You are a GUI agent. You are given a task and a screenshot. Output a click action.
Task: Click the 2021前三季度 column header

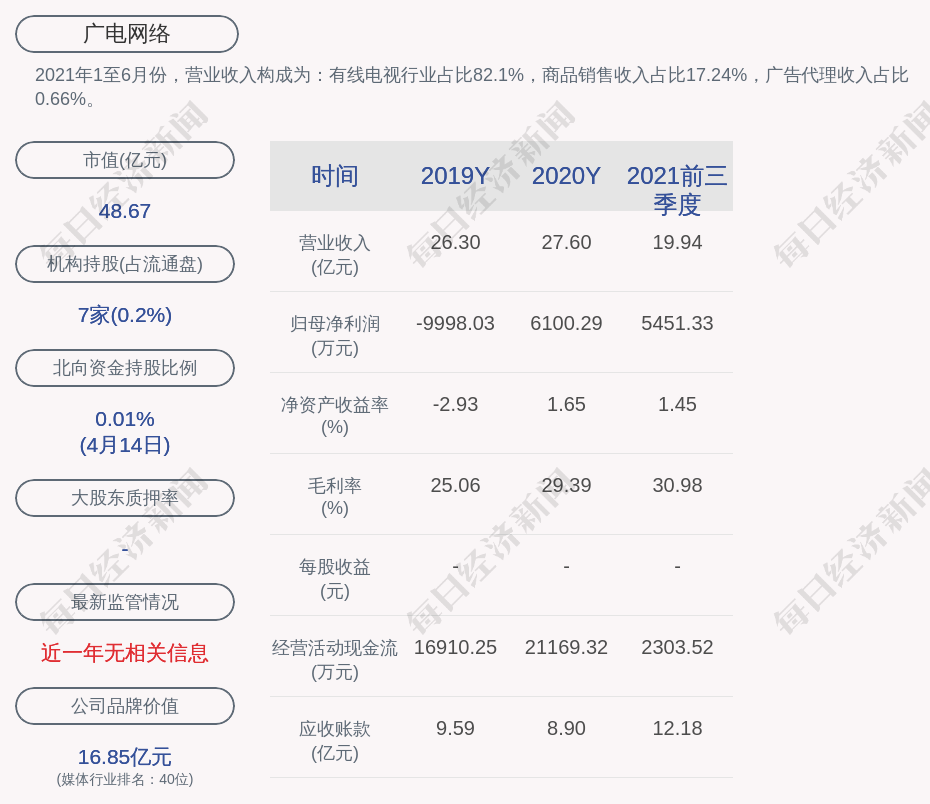pos(677,190)
